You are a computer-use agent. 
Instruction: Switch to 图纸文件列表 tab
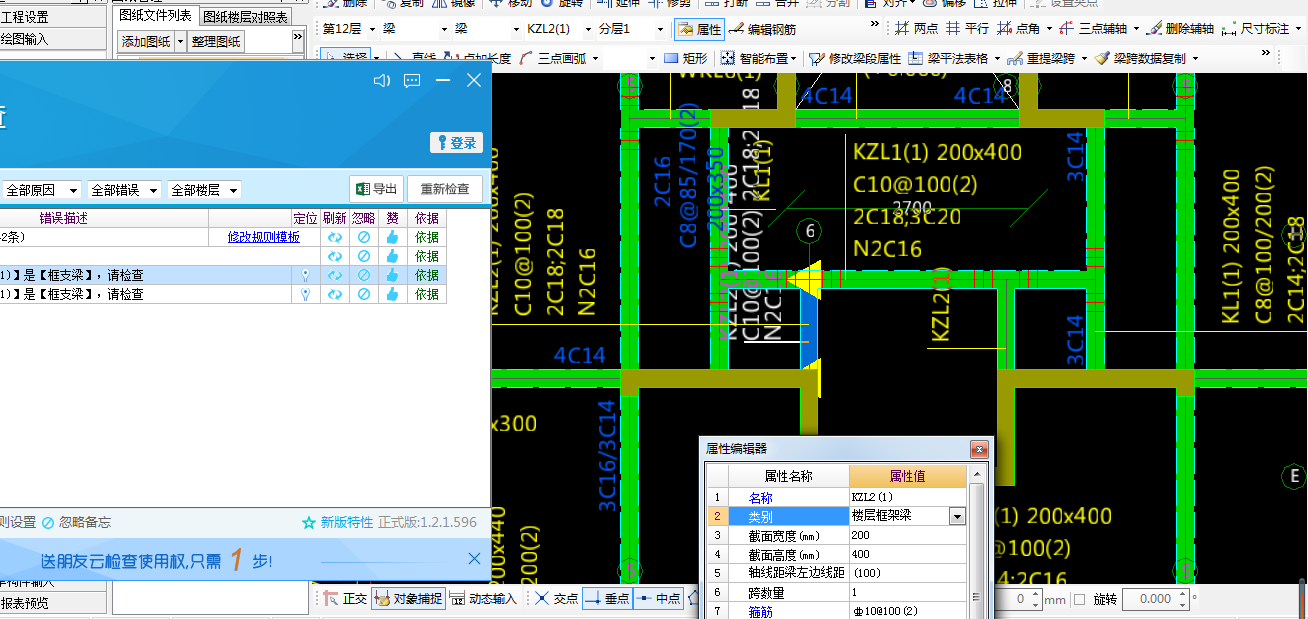[x=155, y=15]
